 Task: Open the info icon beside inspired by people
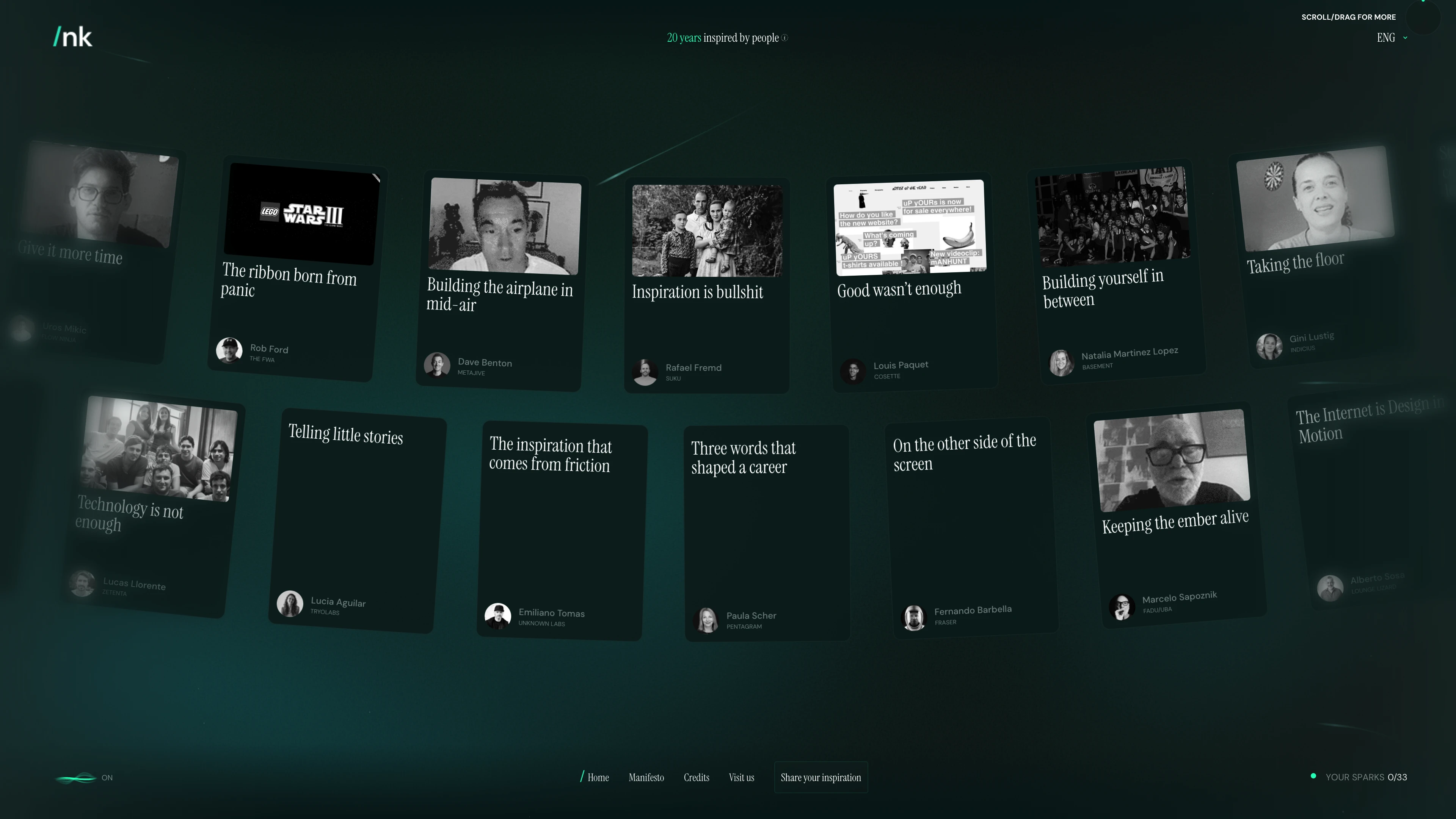784,38
